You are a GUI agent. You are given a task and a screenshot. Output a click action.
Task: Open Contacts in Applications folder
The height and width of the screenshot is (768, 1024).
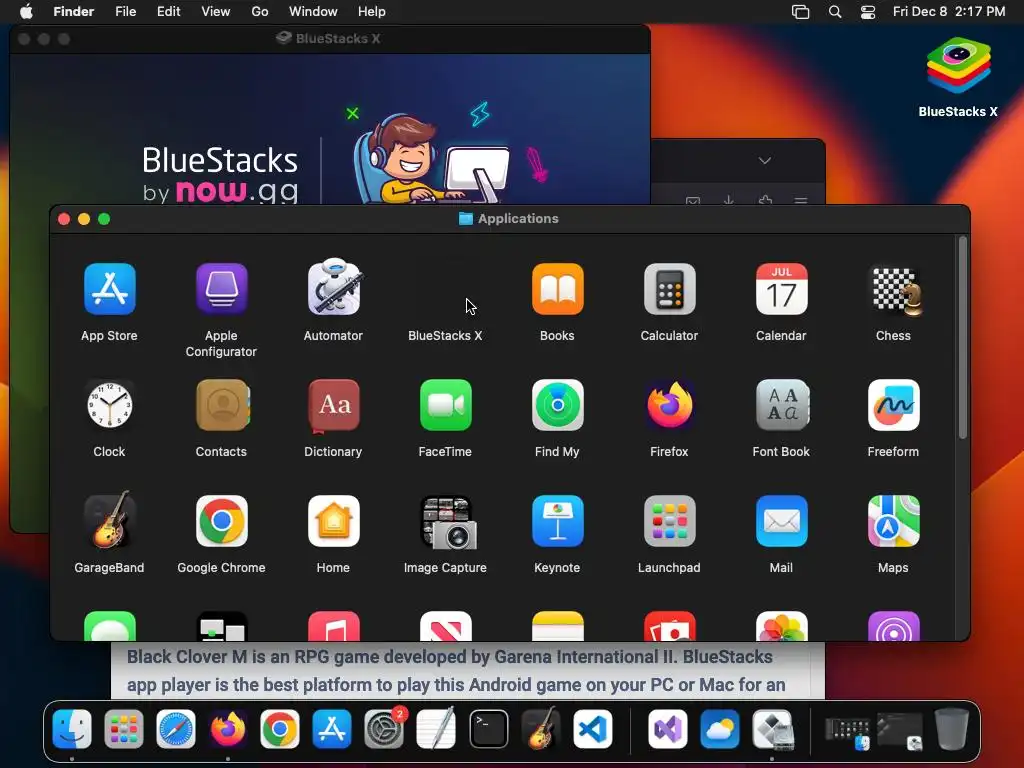[x=221, y=406]
